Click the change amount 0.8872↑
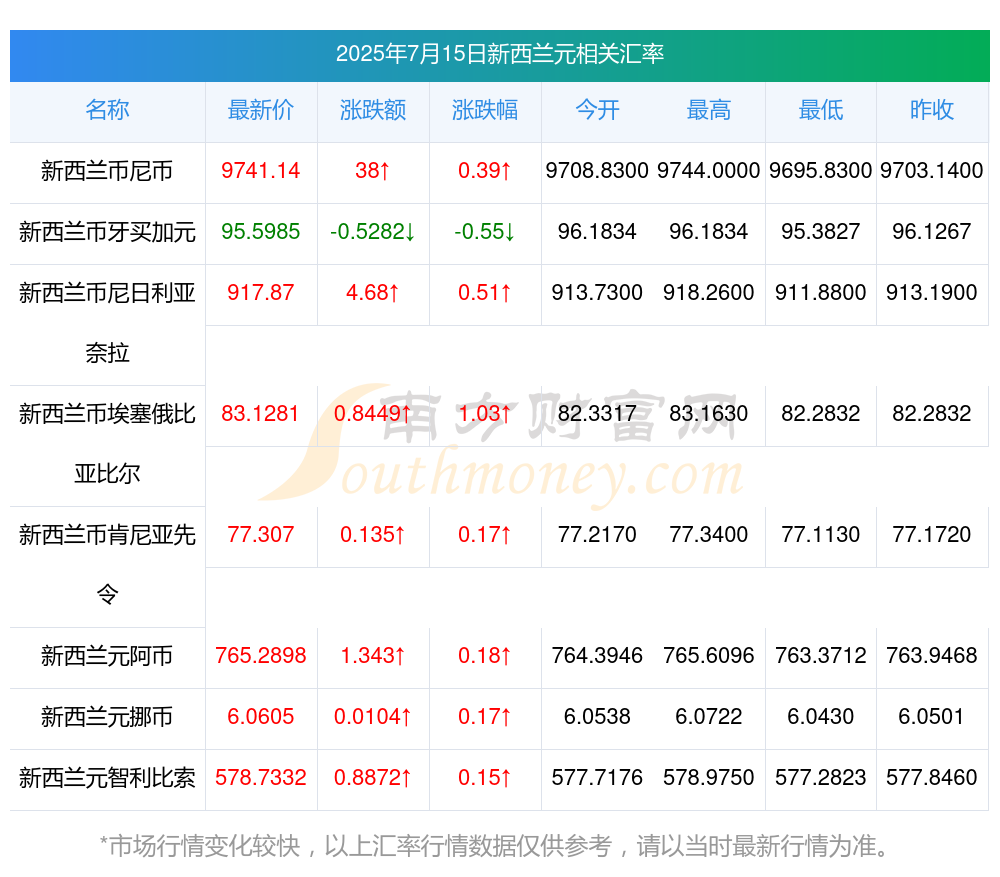 (372, 778)
